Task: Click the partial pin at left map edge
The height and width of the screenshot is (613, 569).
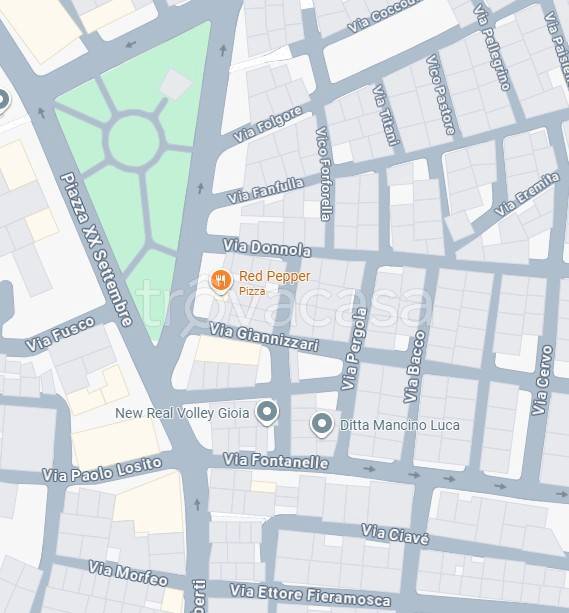Action: [3, 102]
